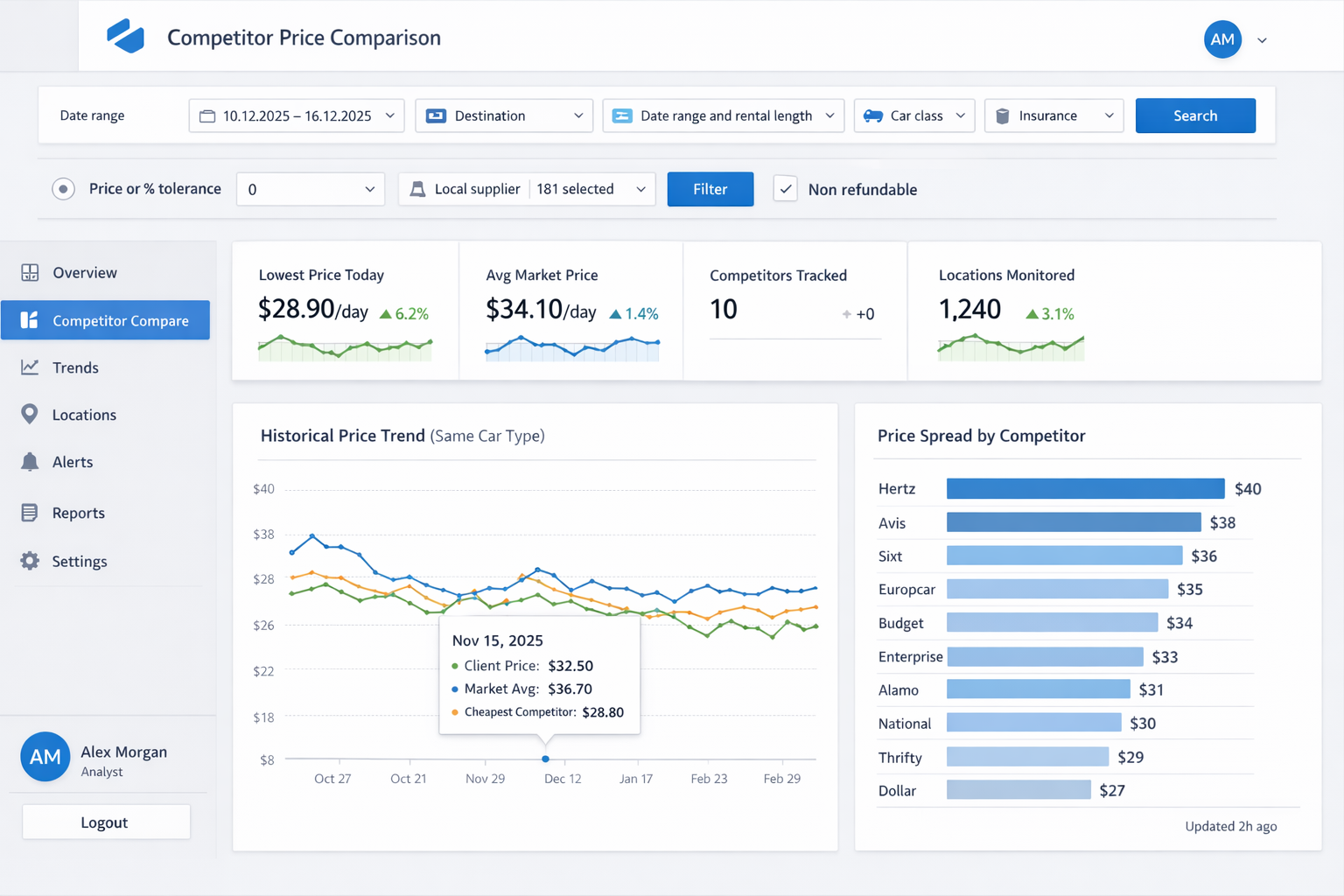Open the Insurance dropdown
This screenshot has height=896, width=1344.
coord(1053,115)
